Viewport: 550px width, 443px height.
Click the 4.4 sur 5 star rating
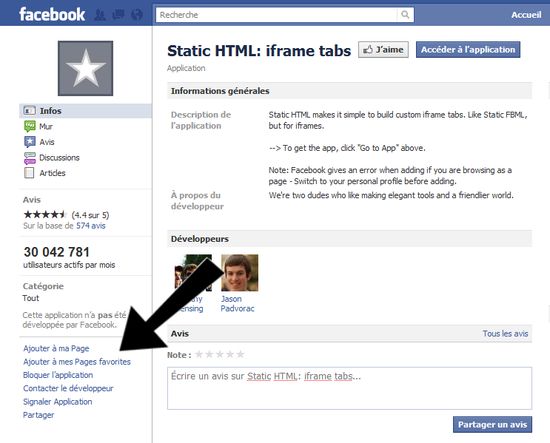coord(45,215)
